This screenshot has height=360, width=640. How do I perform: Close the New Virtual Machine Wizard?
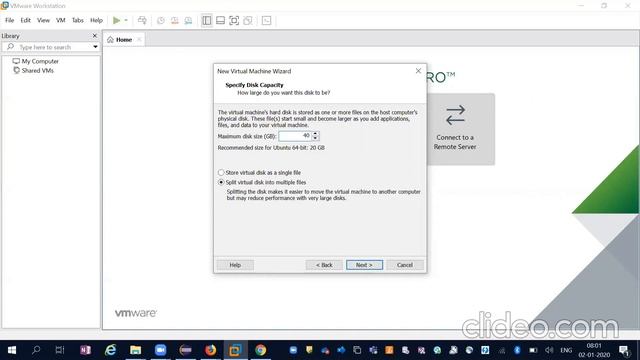coord(418,71)
